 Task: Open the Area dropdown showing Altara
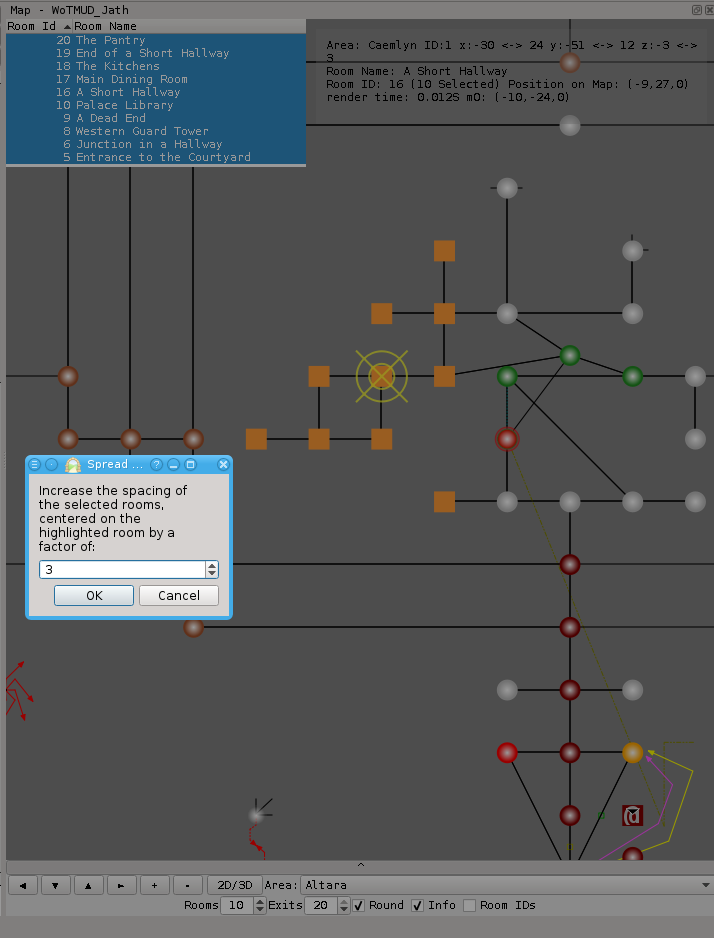[x=506, y=885]
